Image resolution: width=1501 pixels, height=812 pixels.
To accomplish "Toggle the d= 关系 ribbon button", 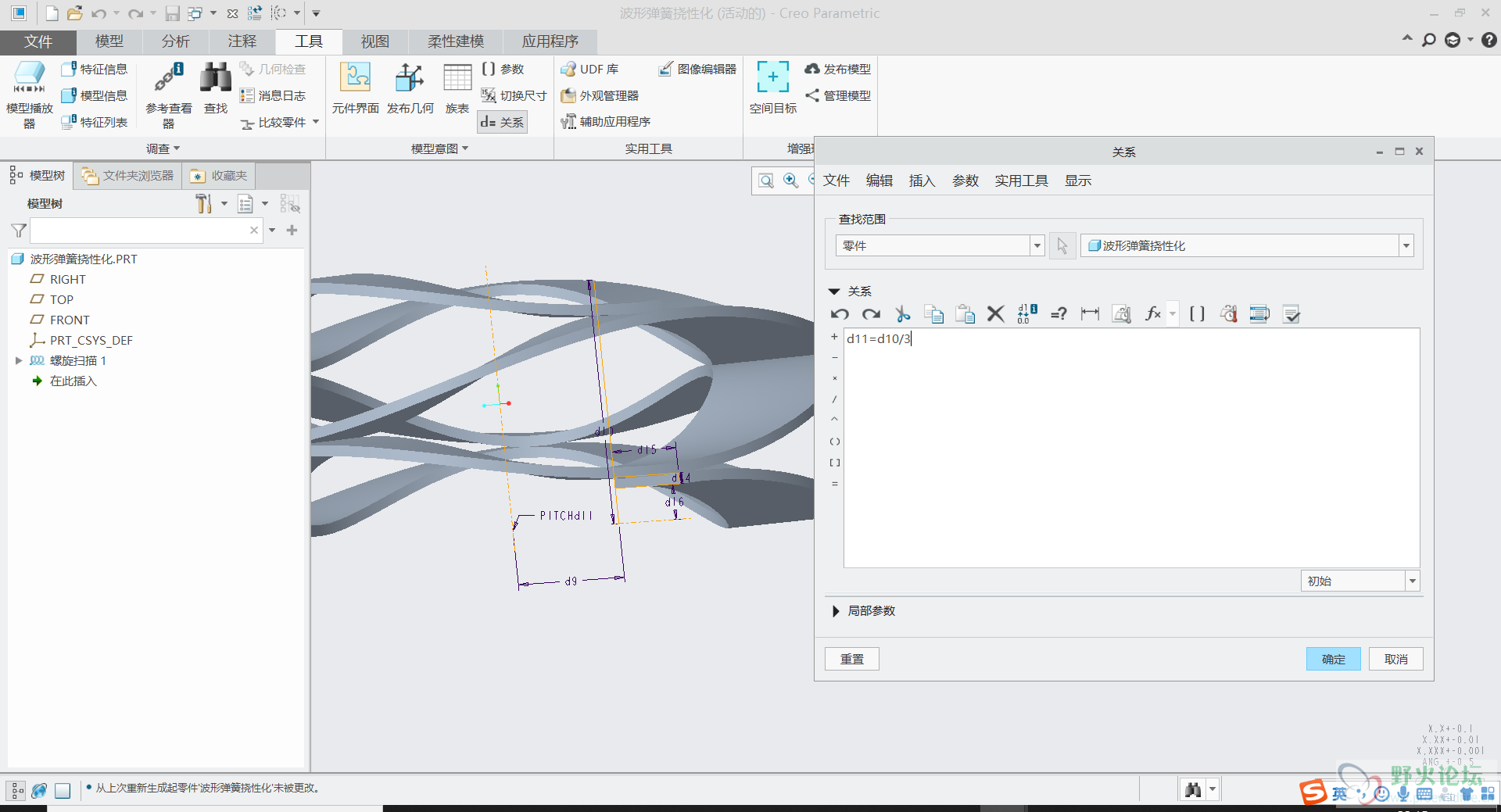I will [503, 122].
